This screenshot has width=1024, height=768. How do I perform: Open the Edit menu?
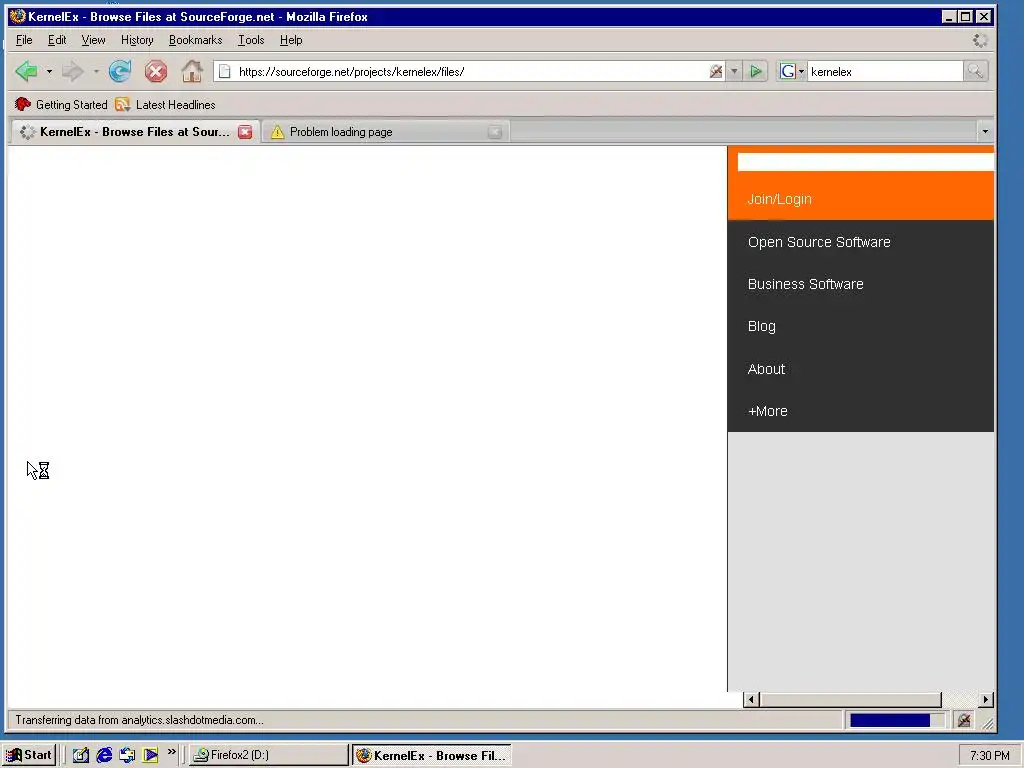57,40
